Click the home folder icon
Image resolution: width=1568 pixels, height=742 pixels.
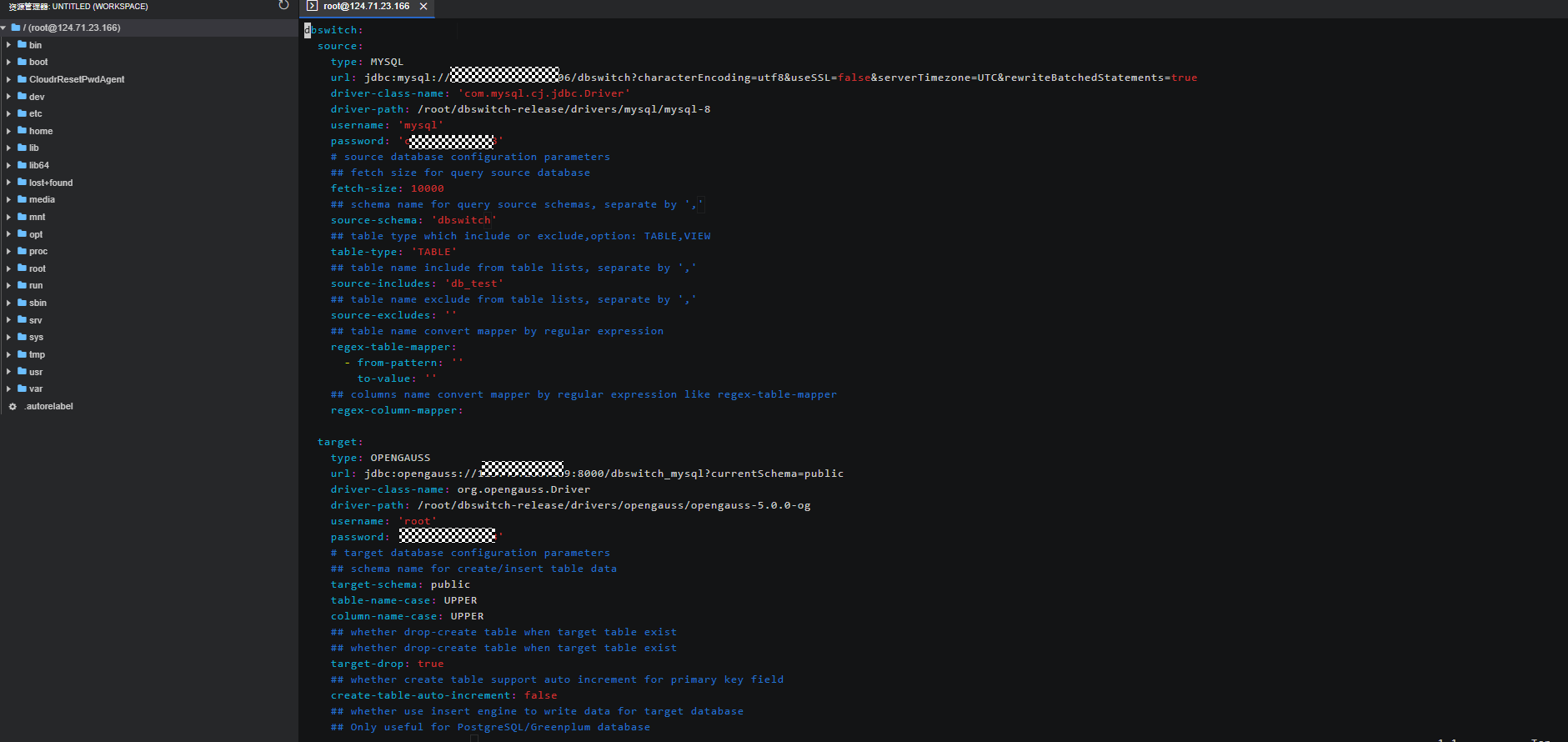22,131
